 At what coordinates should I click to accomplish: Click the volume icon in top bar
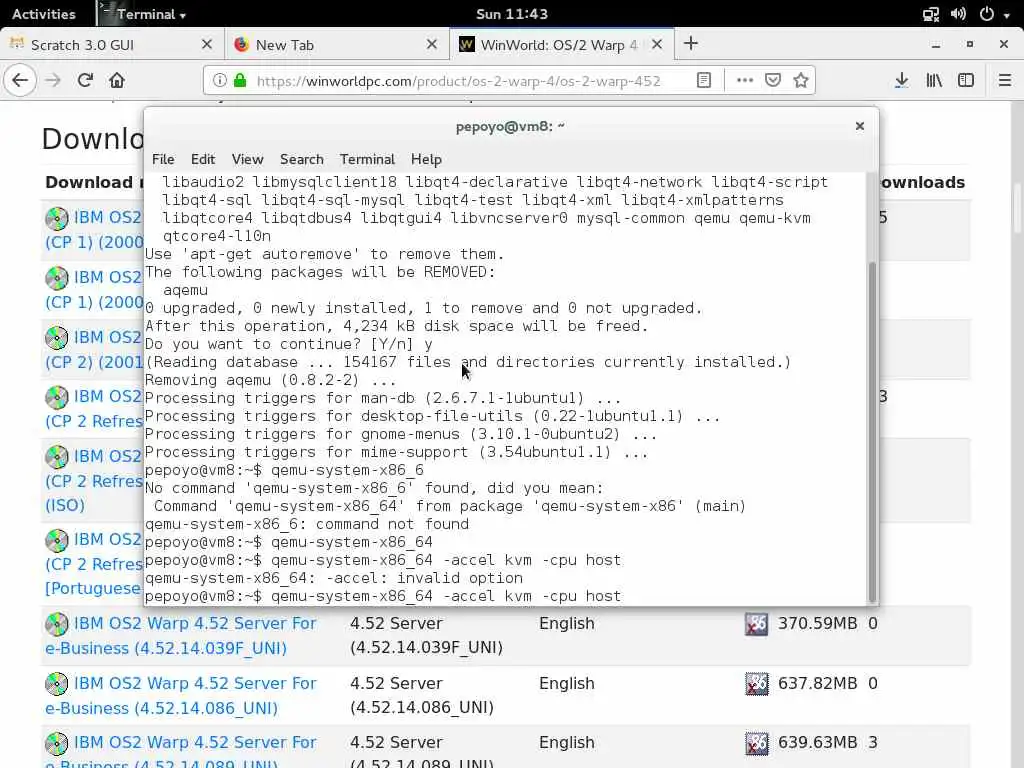(959, 14)
